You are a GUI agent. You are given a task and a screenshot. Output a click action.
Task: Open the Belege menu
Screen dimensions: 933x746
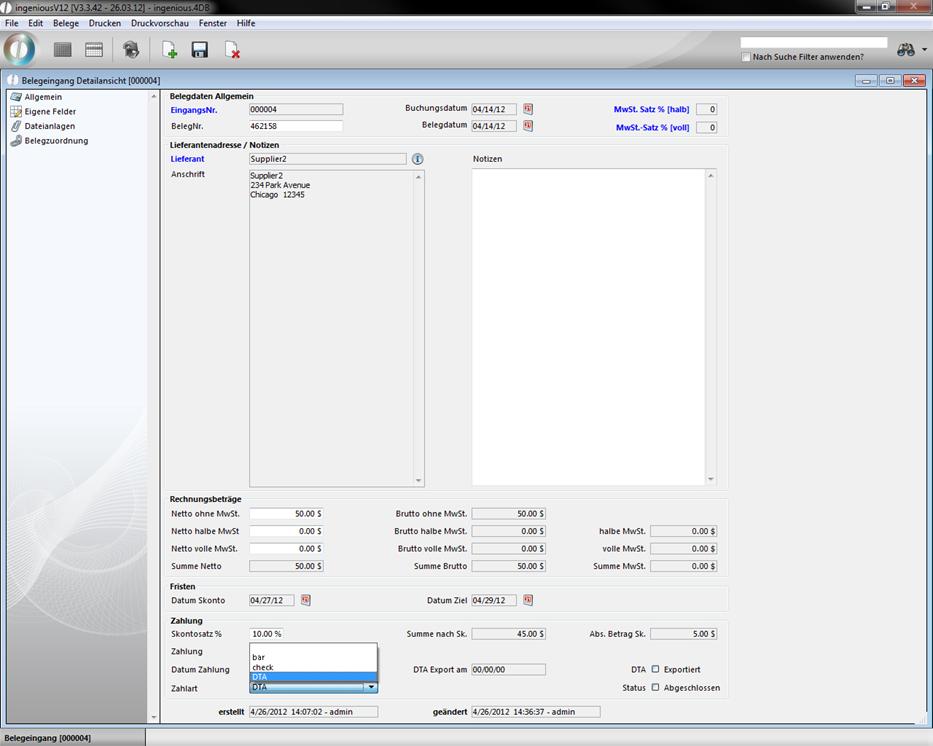pos(66,23)
